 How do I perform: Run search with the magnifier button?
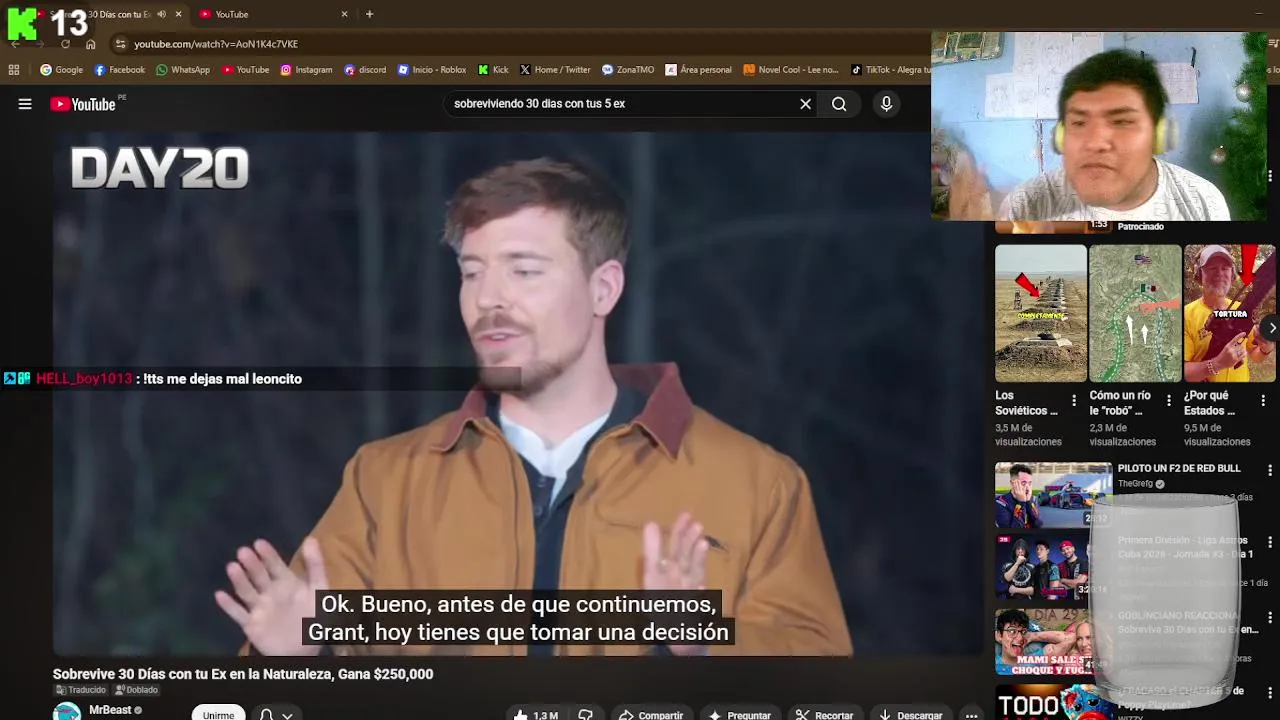tap(839, 104)
